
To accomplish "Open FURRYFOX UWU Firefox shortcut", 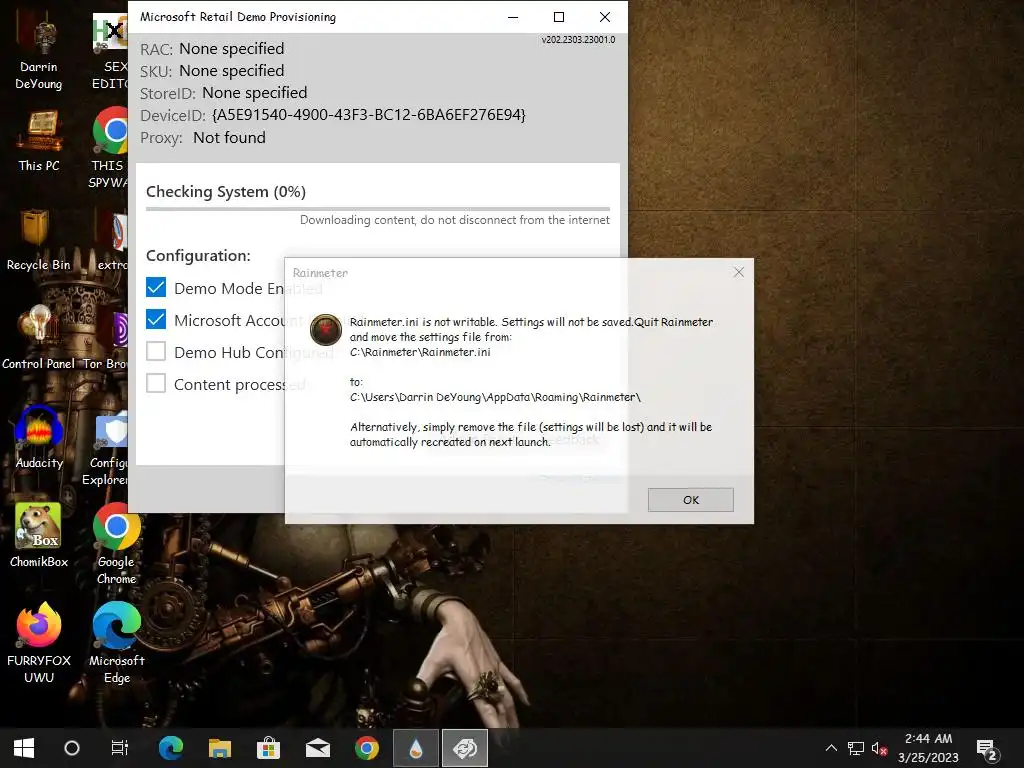I will click(39, 641).
